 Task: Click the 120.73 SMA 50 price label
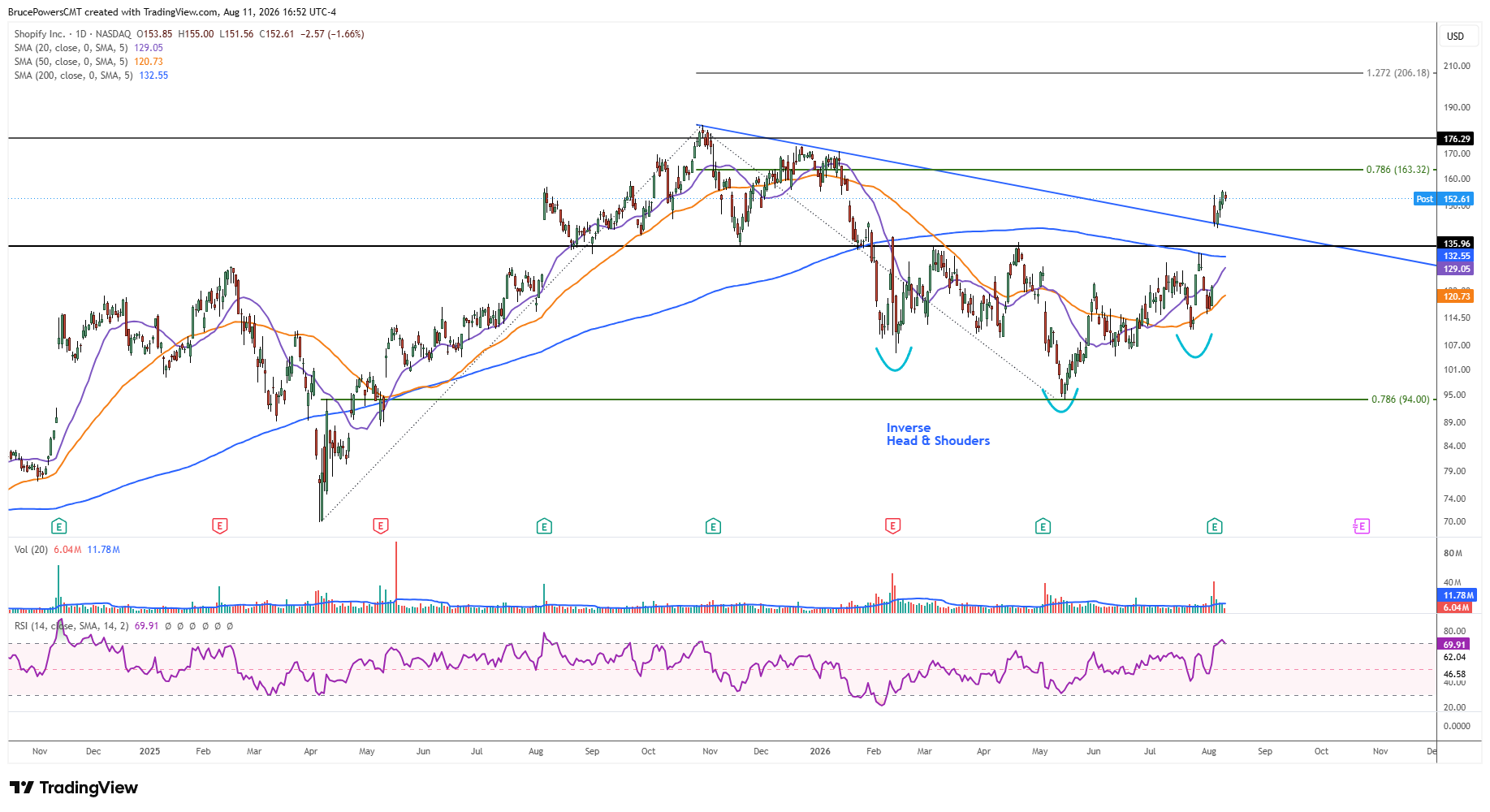click(x=1456, y=296)
